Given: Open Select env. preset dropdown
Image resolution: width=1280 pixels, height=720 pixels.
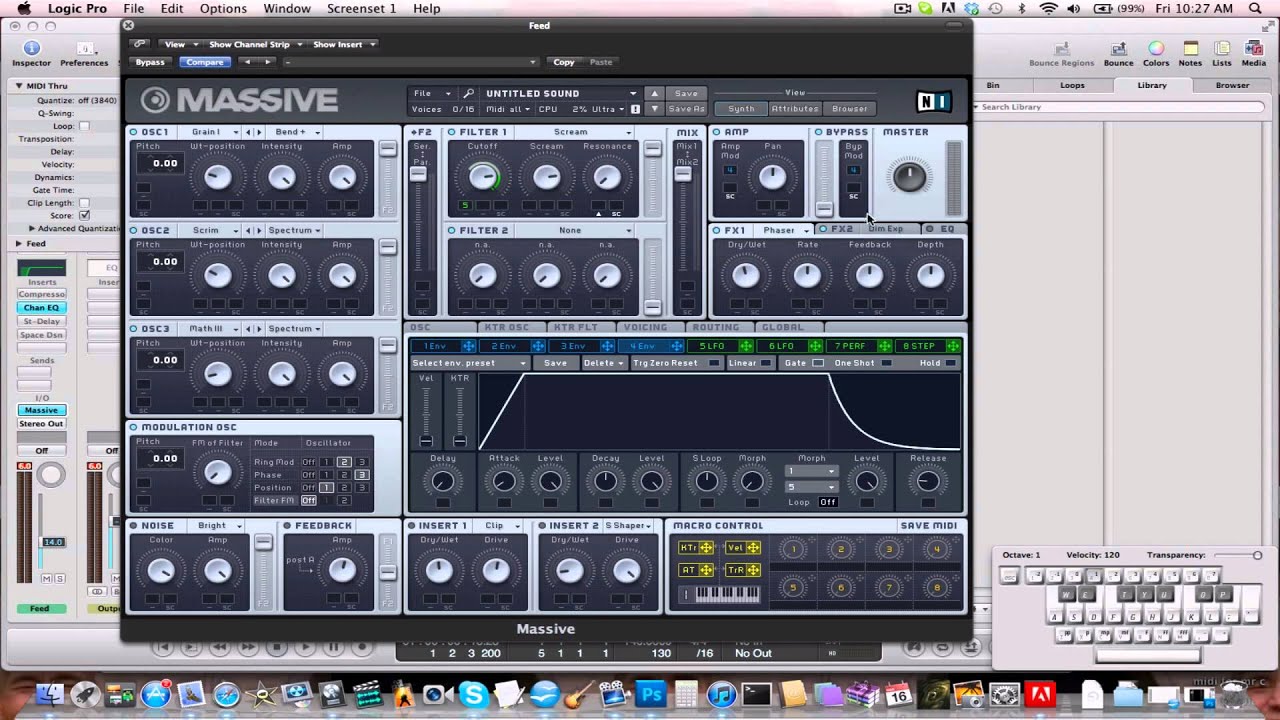Looking at the screenshot, I should coord(469,363).
